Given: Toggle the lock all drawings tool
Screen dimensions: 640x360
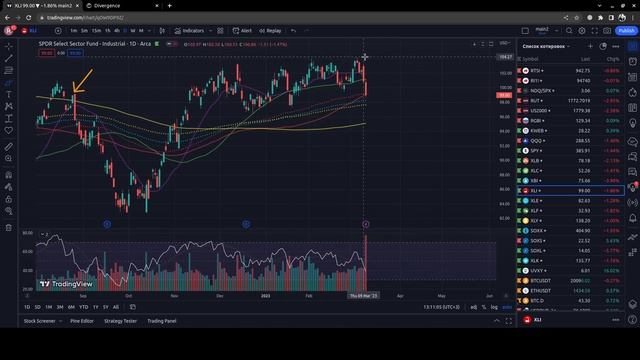Looking at the screenshot, I should tap(9, 200).
